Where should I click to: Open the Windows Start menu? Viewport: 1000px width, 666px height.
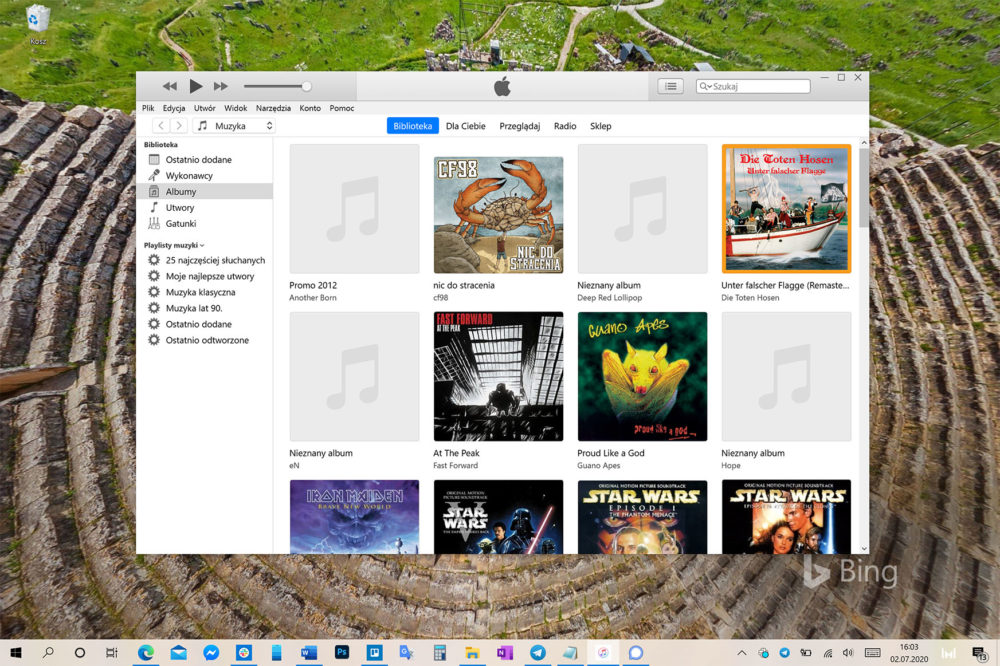pos(16,653)
